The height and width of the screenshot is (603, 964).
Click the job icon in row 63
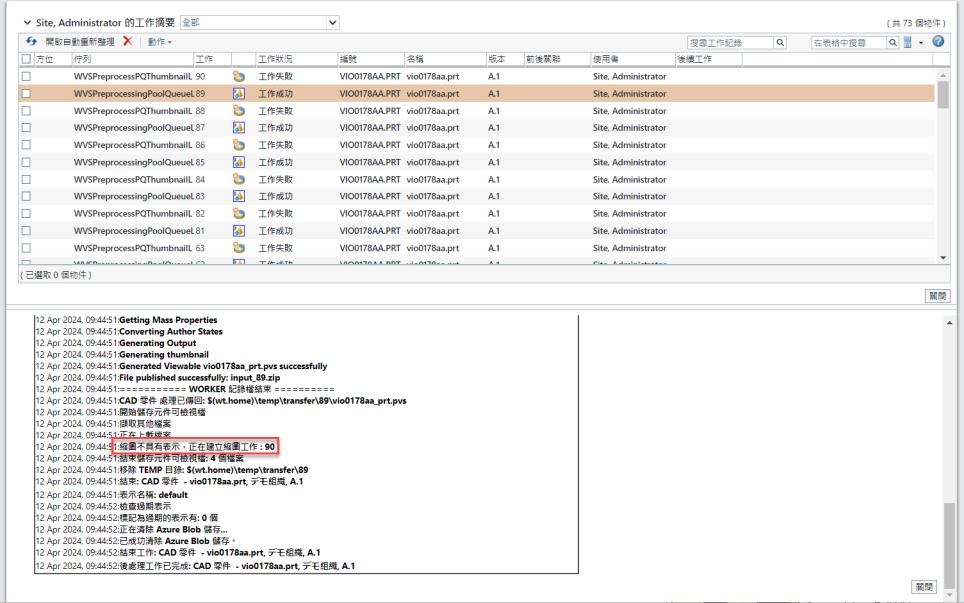[239, 248]
